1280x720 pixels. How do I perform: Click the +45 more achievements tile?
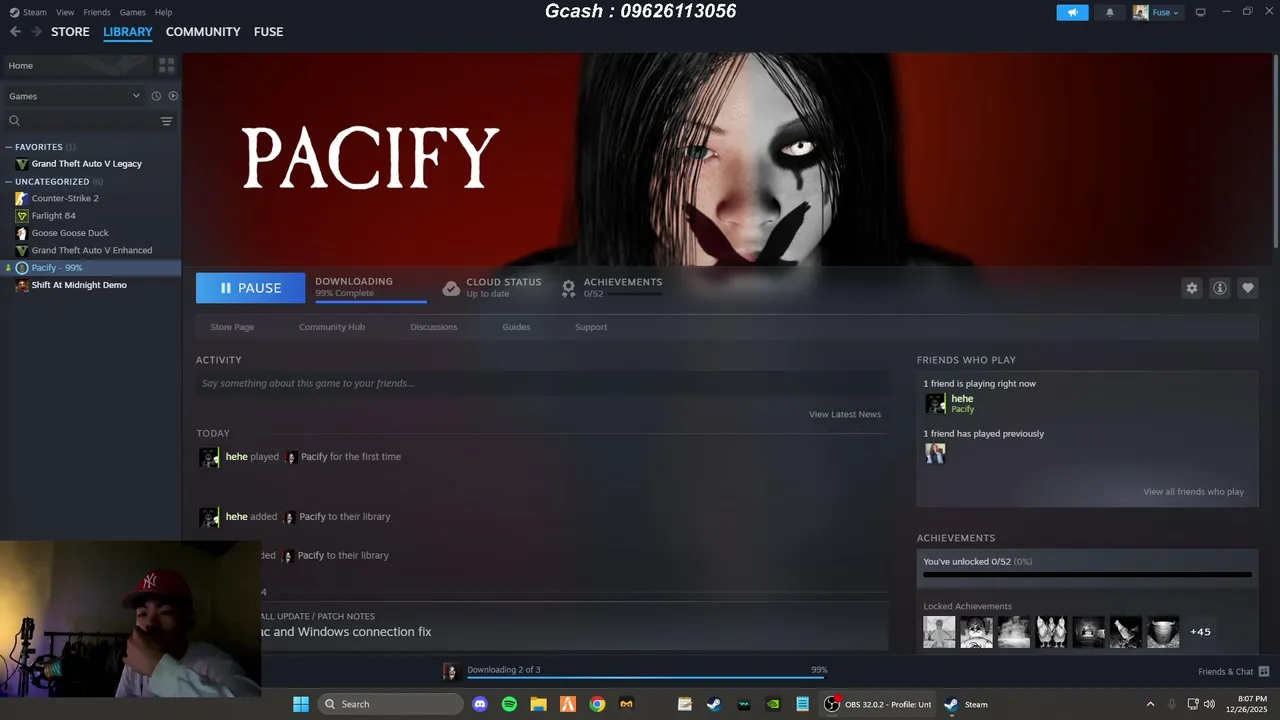pos(1200,632)
